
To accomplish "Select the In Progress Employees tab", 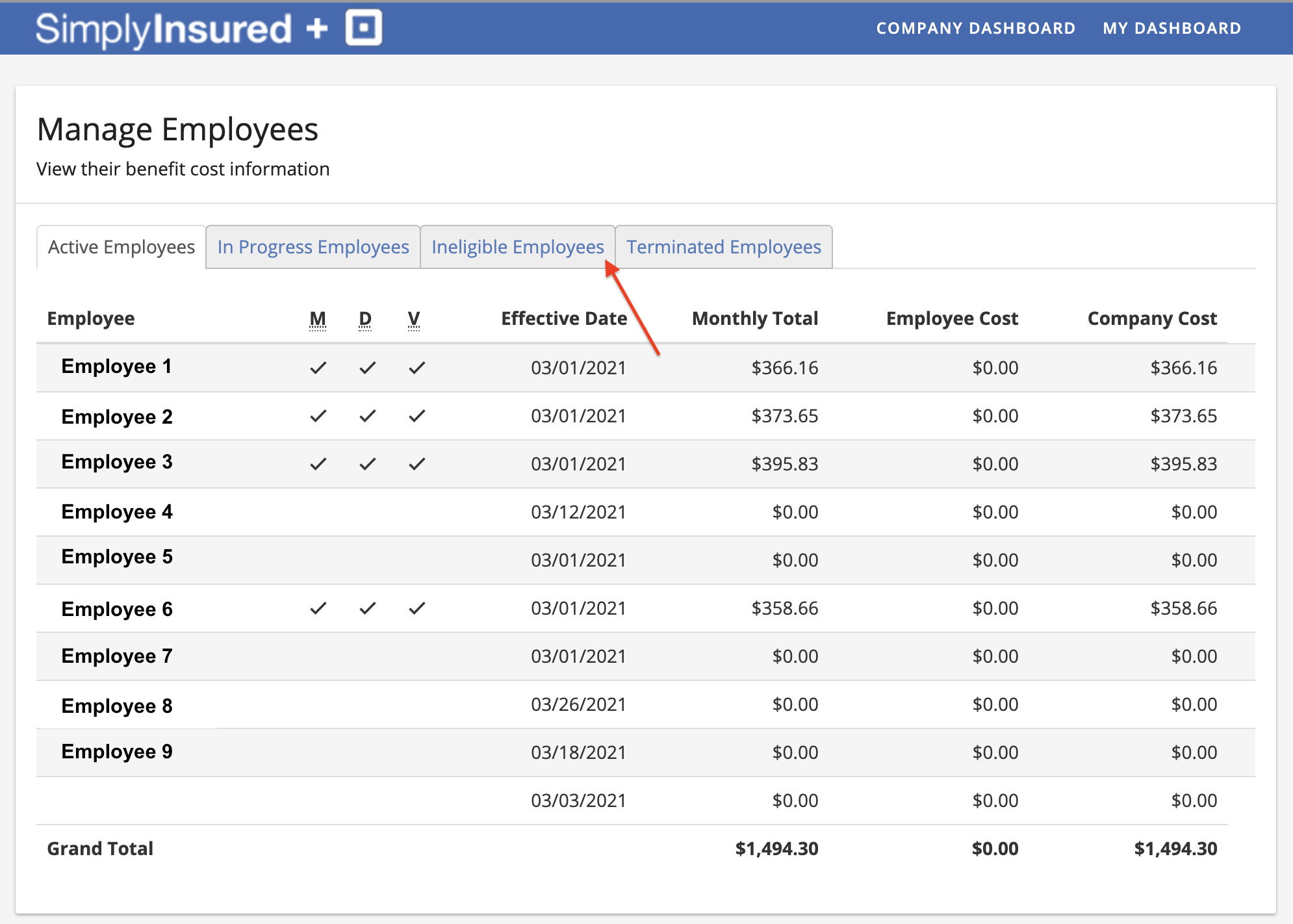I will click(x=313, y=247).
